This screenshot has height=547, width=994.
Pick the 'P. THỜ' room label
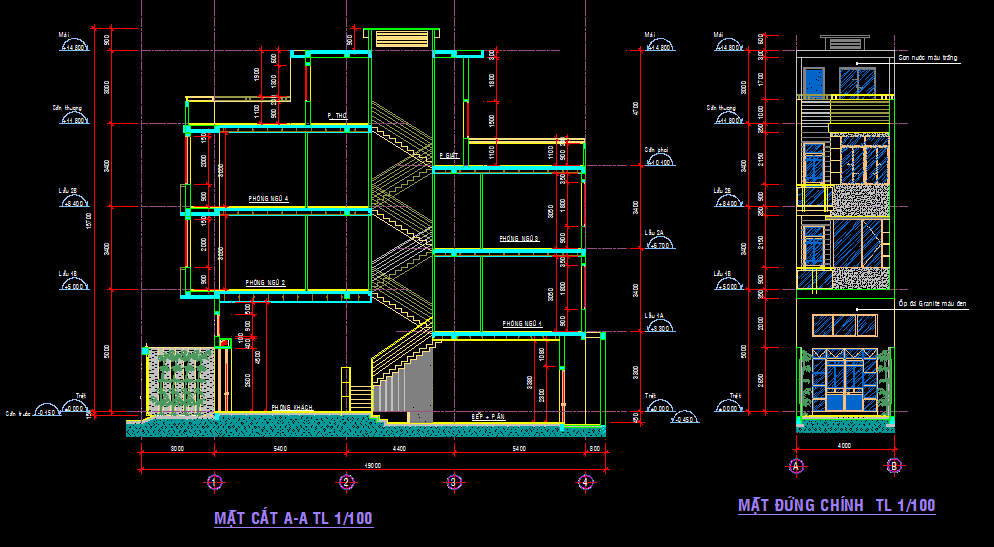[x=337, y=116]
